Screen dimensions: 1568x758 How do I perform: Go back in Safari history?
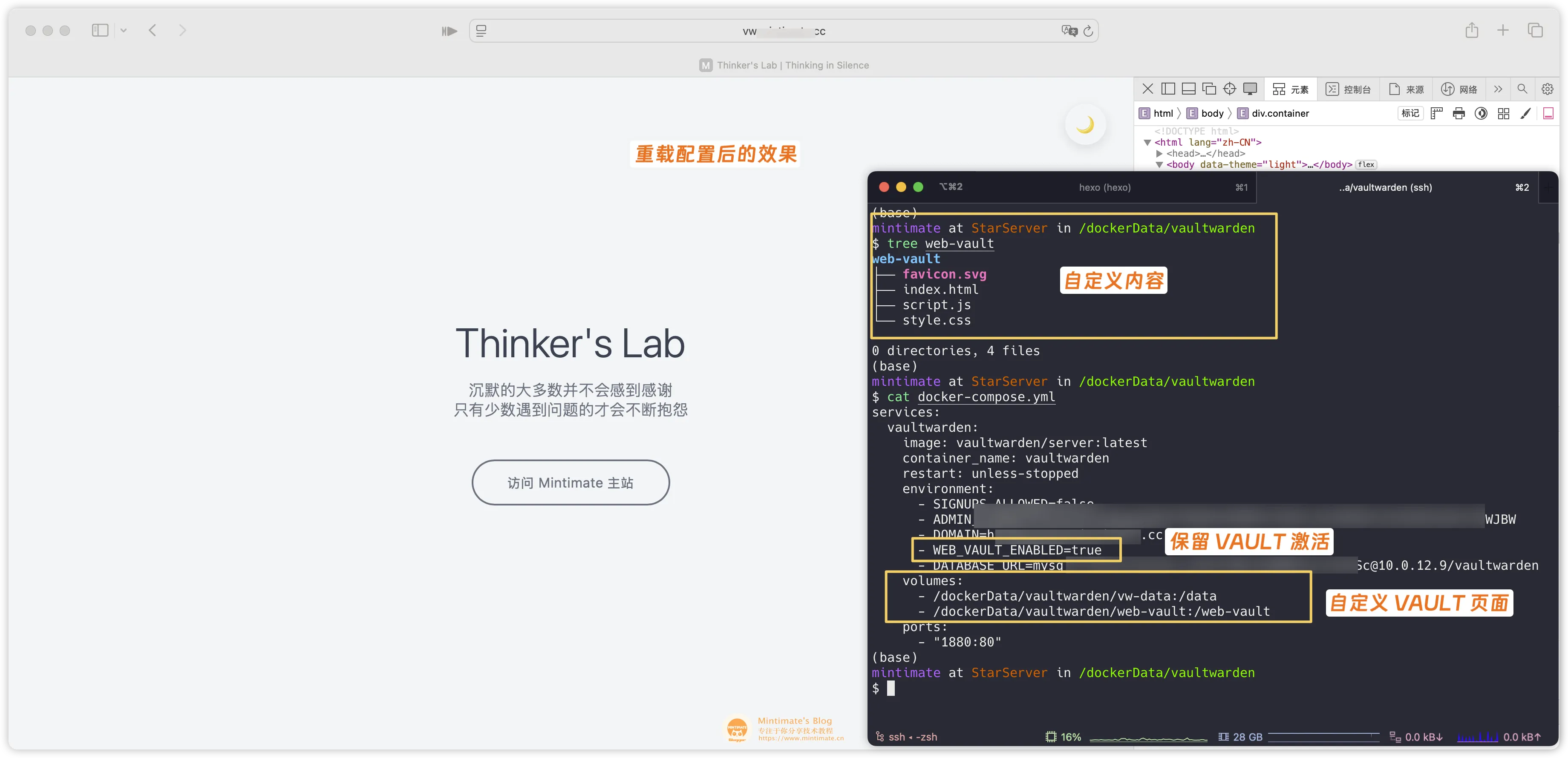[x=153, y=30]
